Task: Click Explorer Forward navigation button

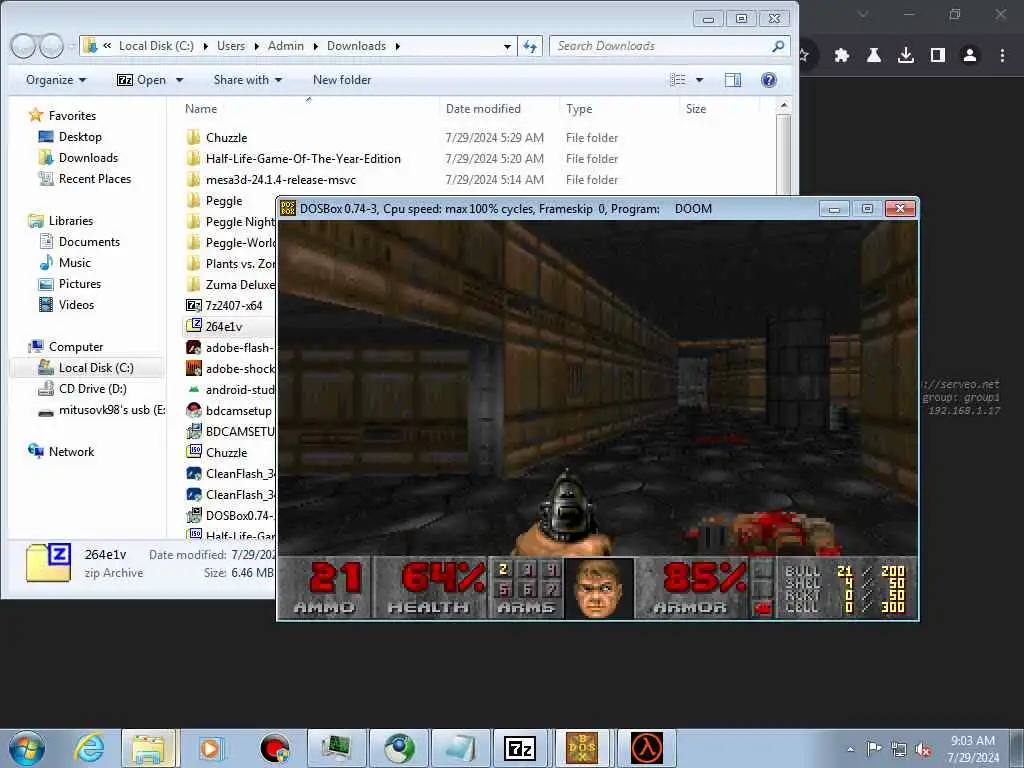Action: 51,46
